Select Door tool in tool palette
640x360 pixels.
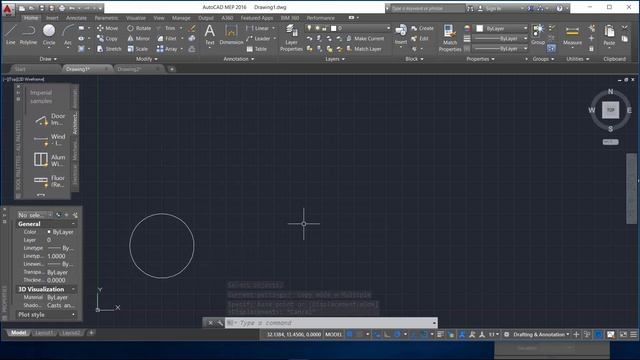[50, 119]
